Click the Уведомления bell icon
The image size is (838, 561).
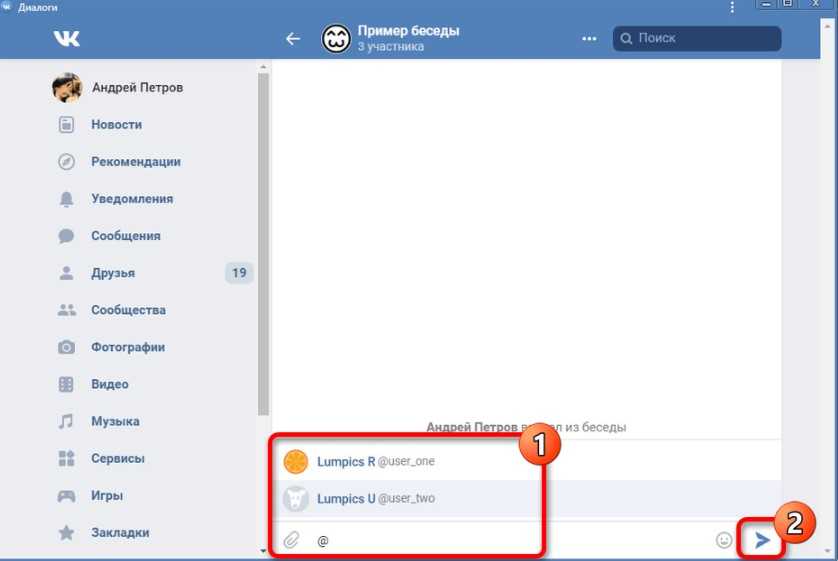(x=66, y=199)
